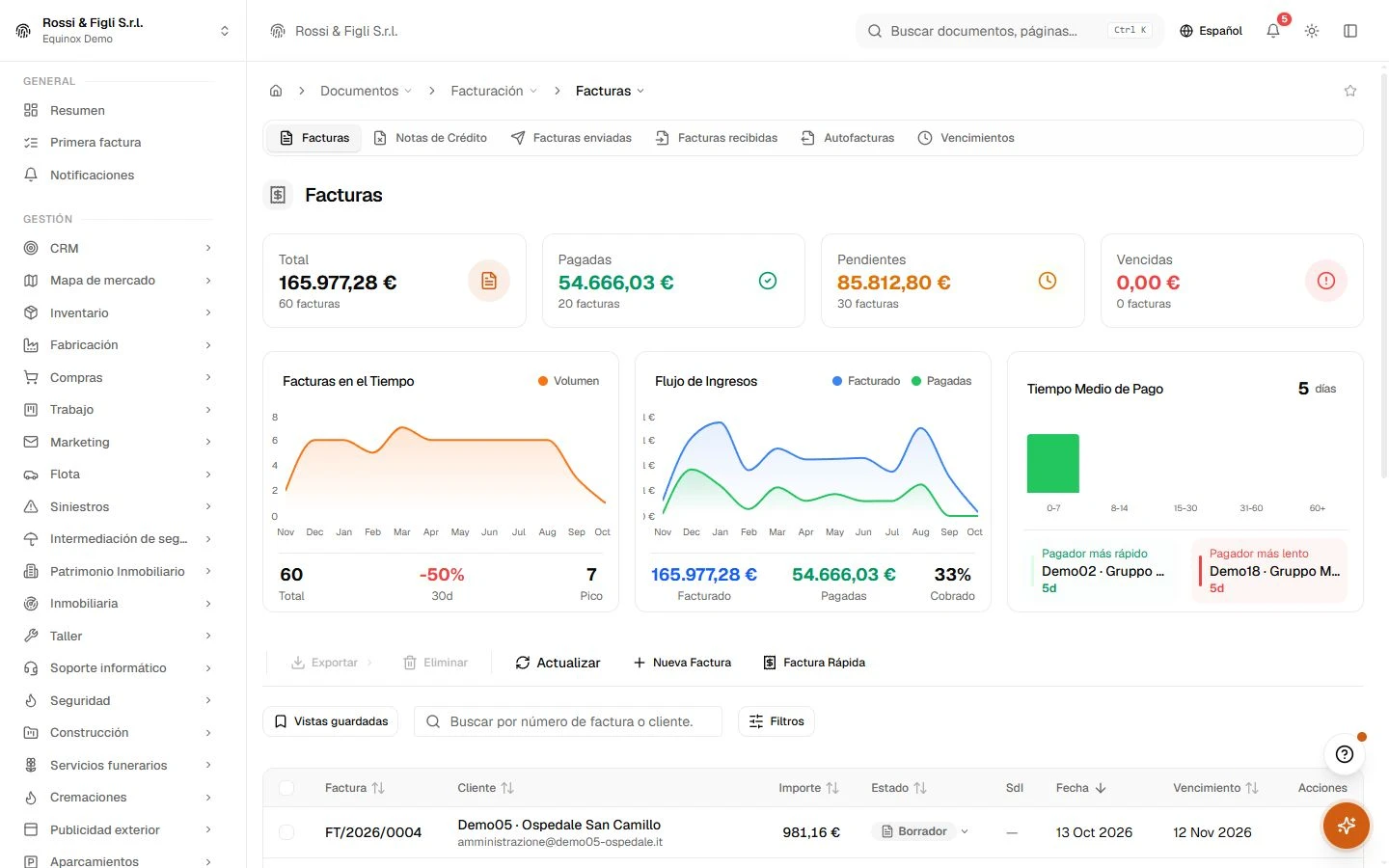Viewport: 1389px width, 868px height.
Task: Open the notifications bell
Action: click(1273, 31)
